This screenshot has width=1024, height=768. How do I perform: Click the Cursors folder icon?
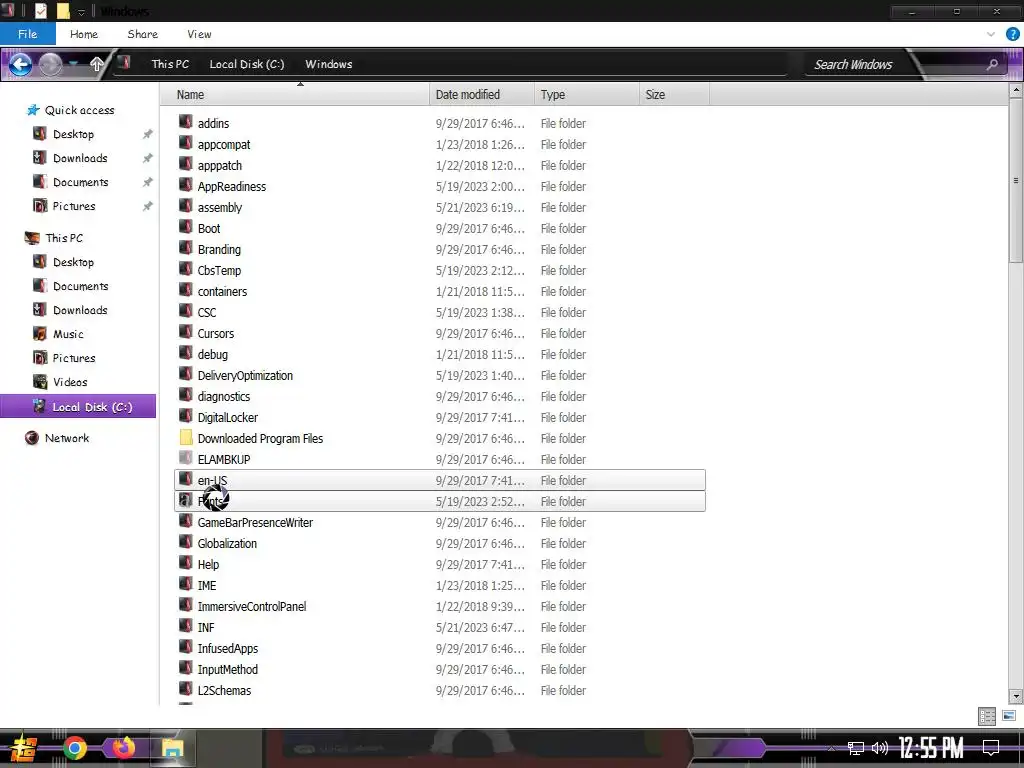click(x=185, y=332)
